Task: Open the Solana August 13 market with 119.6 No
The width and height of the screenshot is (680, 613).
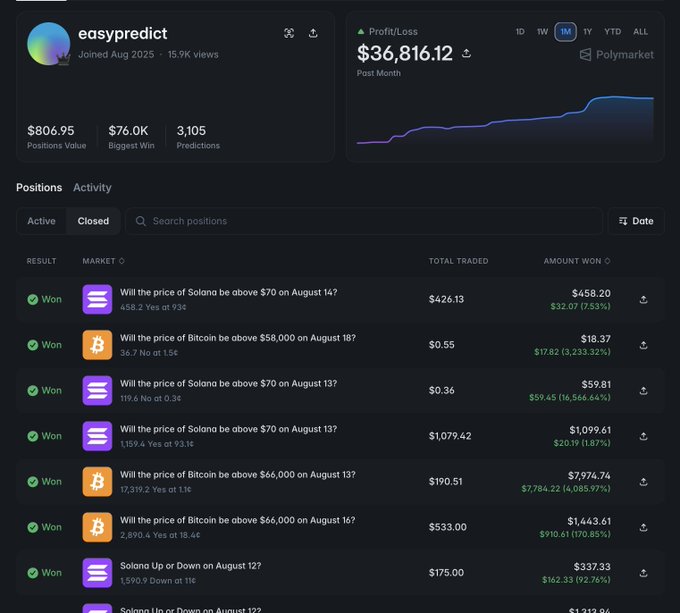Action: tap(229, 383)
